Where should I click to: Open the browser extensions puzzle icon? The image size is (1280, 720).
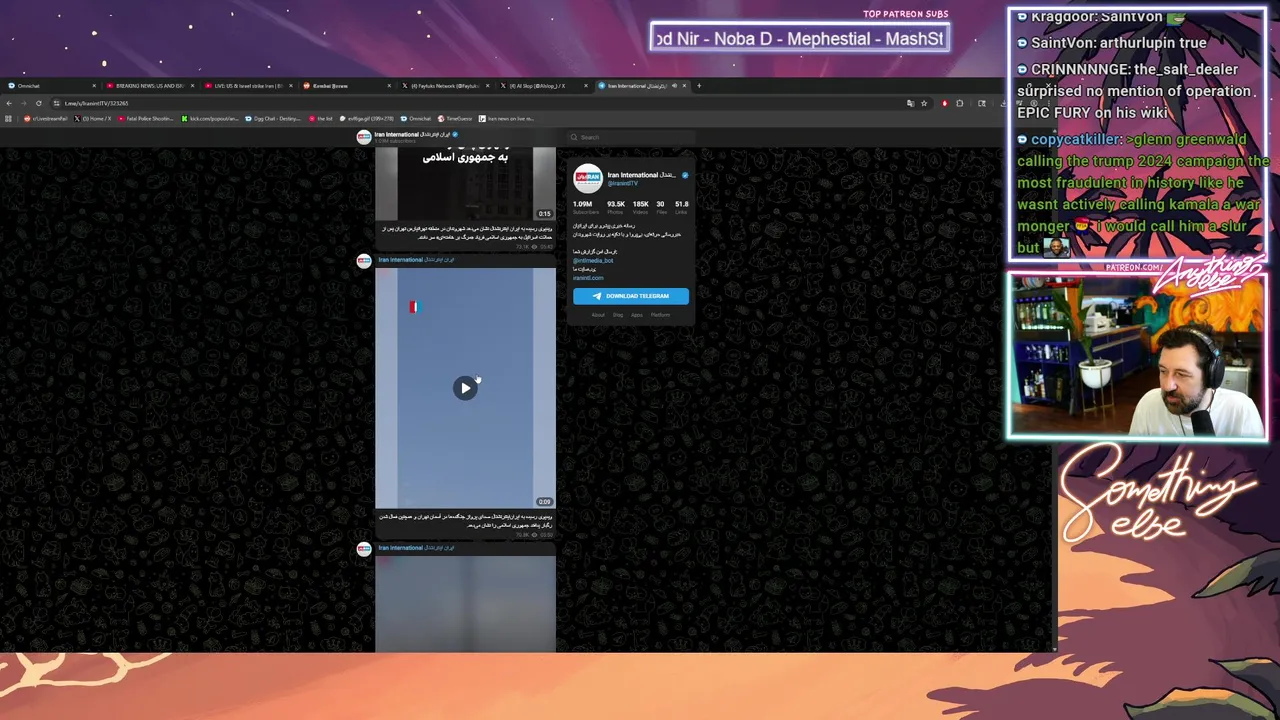(x=960, y=103)
